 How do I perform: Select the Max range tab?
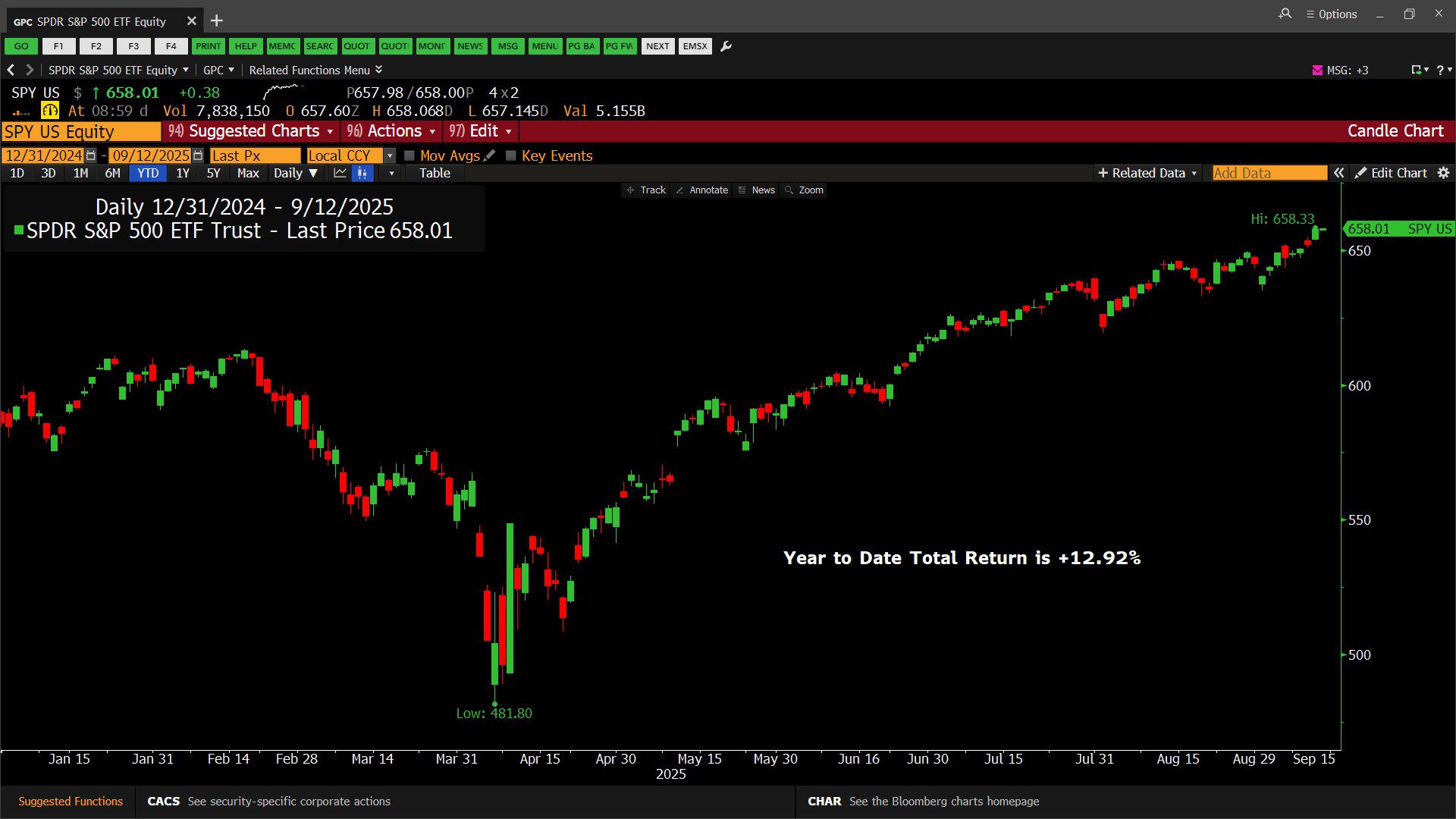pyautogui.click(x=248, y=173)
